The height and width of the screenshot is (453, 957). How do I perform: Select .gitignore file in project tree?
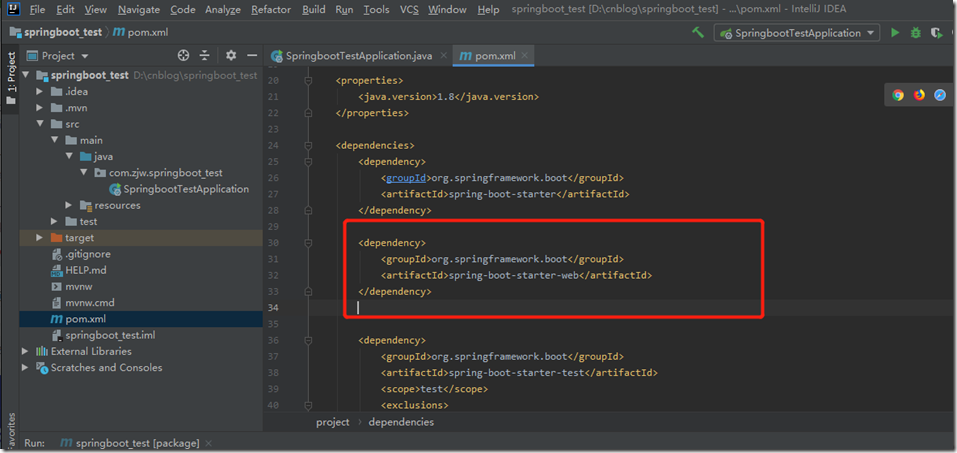(x=88, y=254)
